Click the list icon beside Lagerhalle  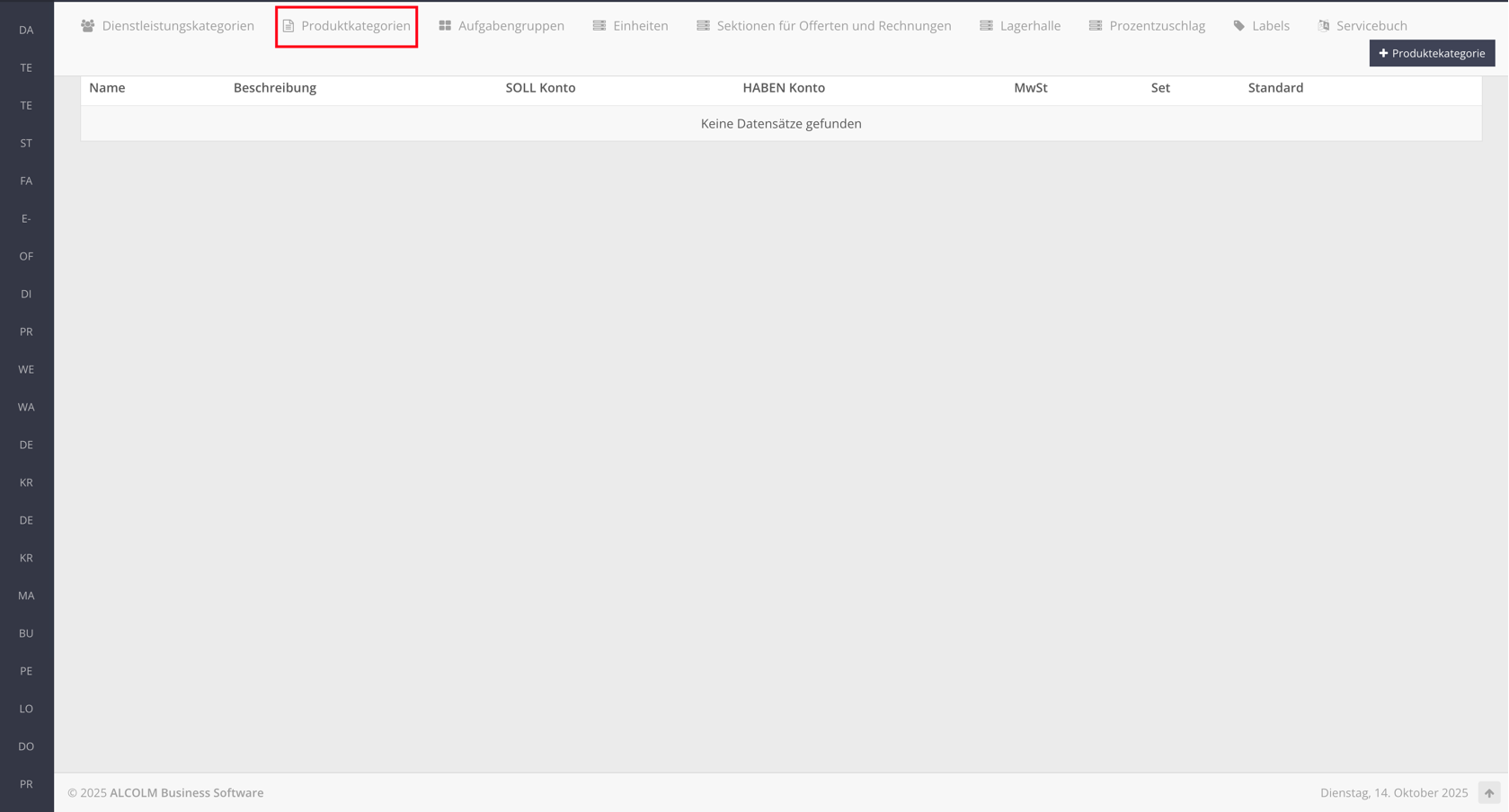pyautogui.click(x=986, y=26)
